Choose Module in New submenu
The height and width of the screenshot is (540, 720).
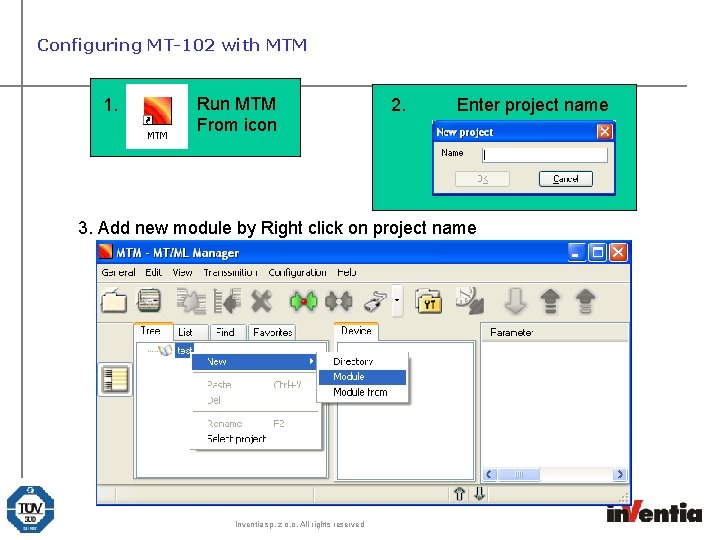pyautogui.click(x=362, y=377)
